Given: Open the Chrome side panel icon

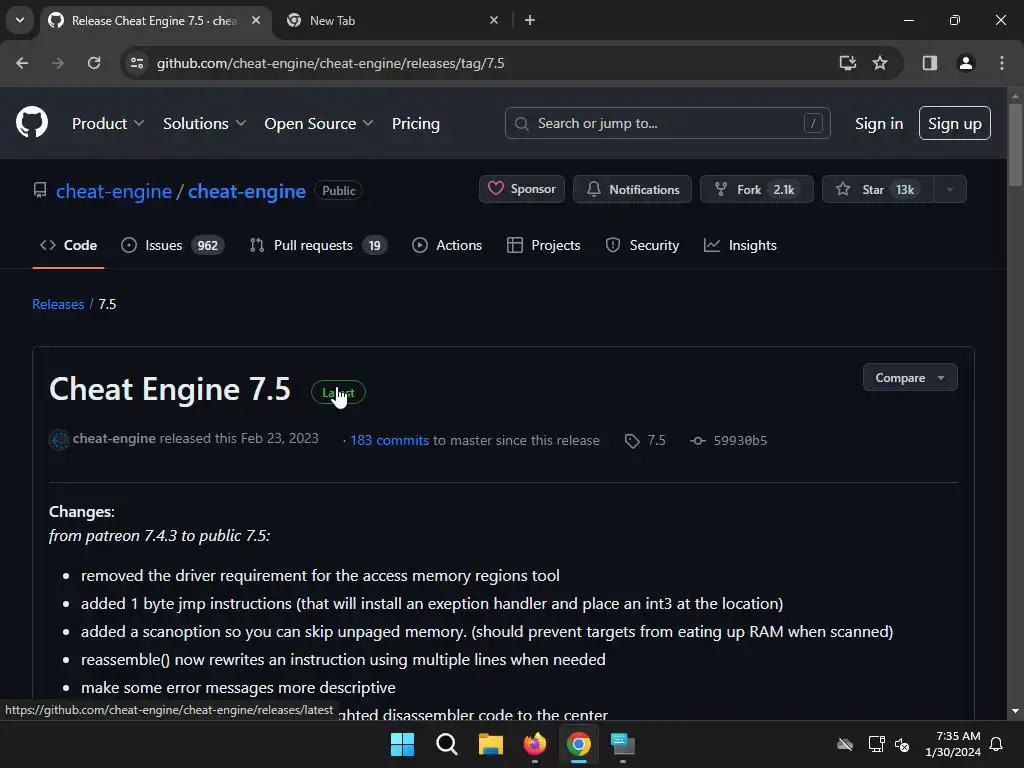Looking at the screenshot, I should point(929,63).
